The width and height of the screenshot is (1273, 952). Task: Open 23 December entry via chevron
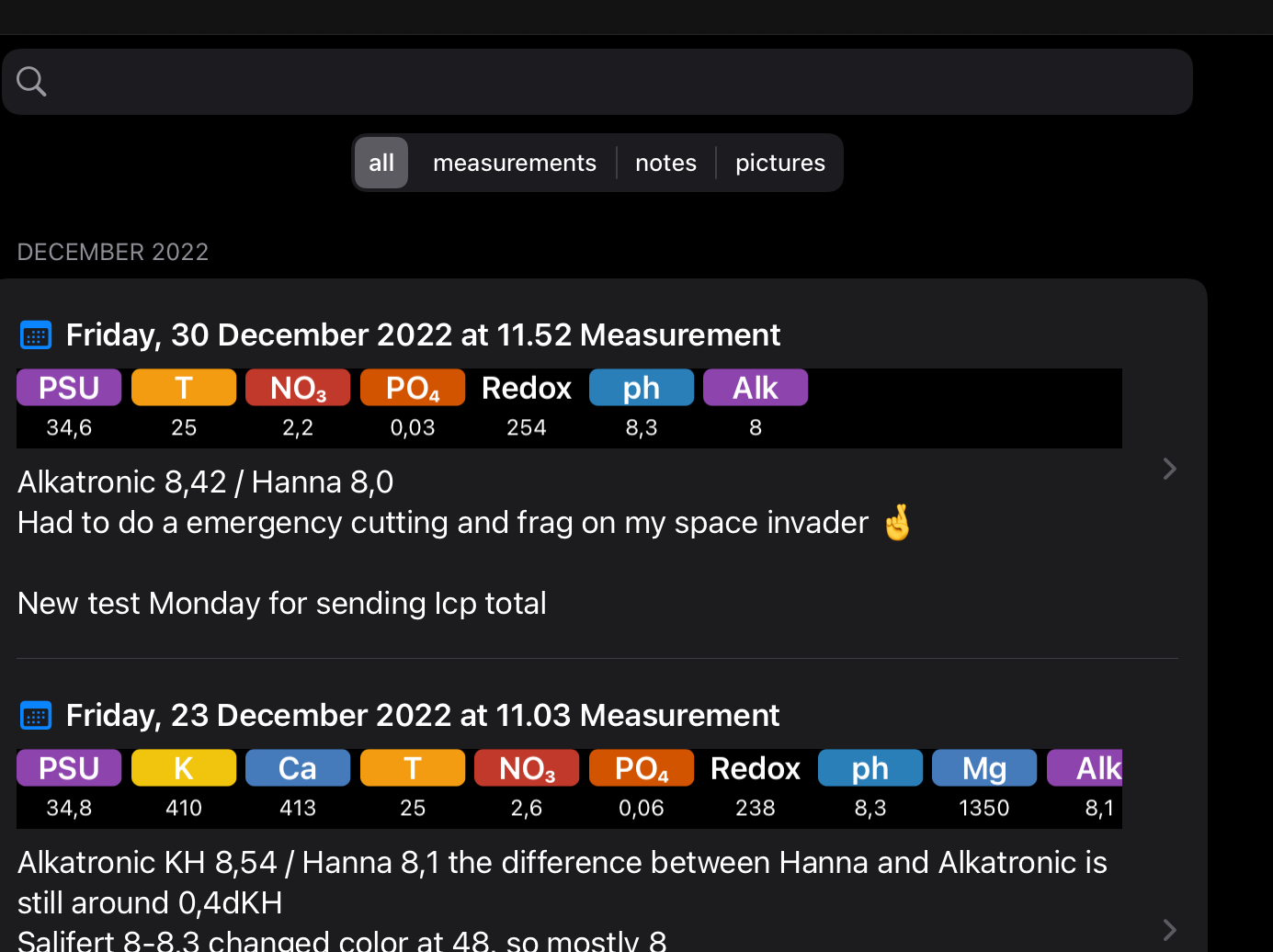tap(1169, 930)
